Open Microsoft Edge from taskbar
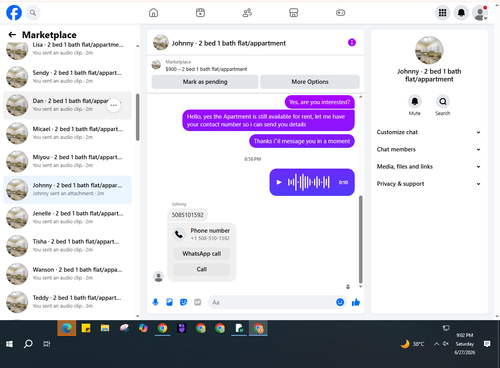Image resolution: width=500 pixels, height=368 pixels. [67, 328]
